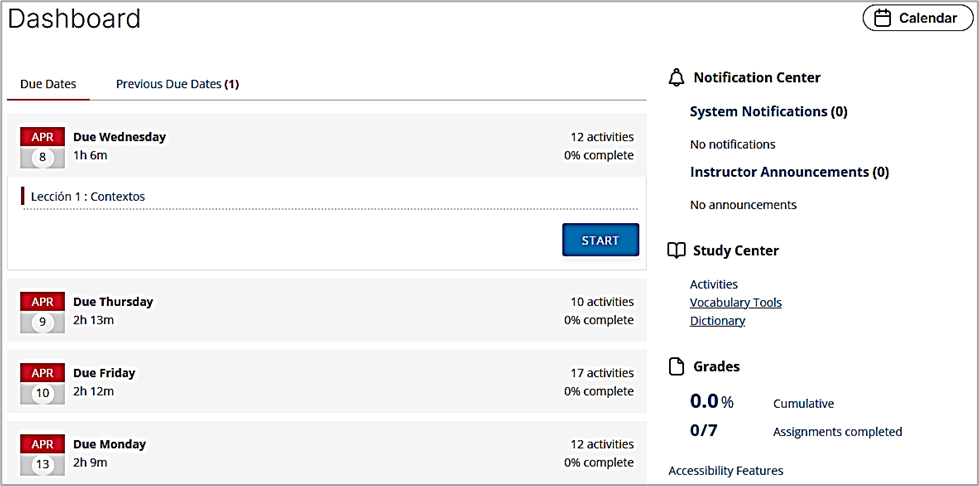Click the 'Cumulative' label
Screen dimensions: 979x486
[x=803, y=404]
